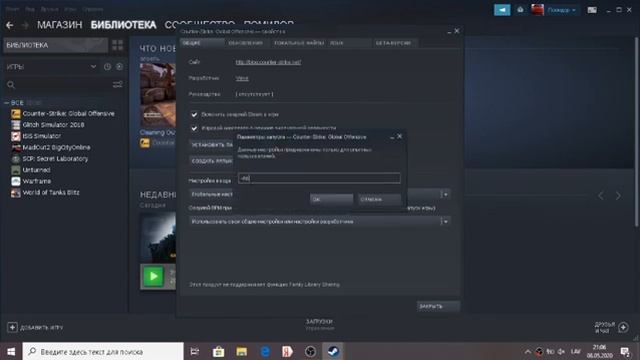Click СОЗДАТЬ ЯРЛЫК desktop shortcut button
The image size is (640, 360).
[x=211, y=161]
